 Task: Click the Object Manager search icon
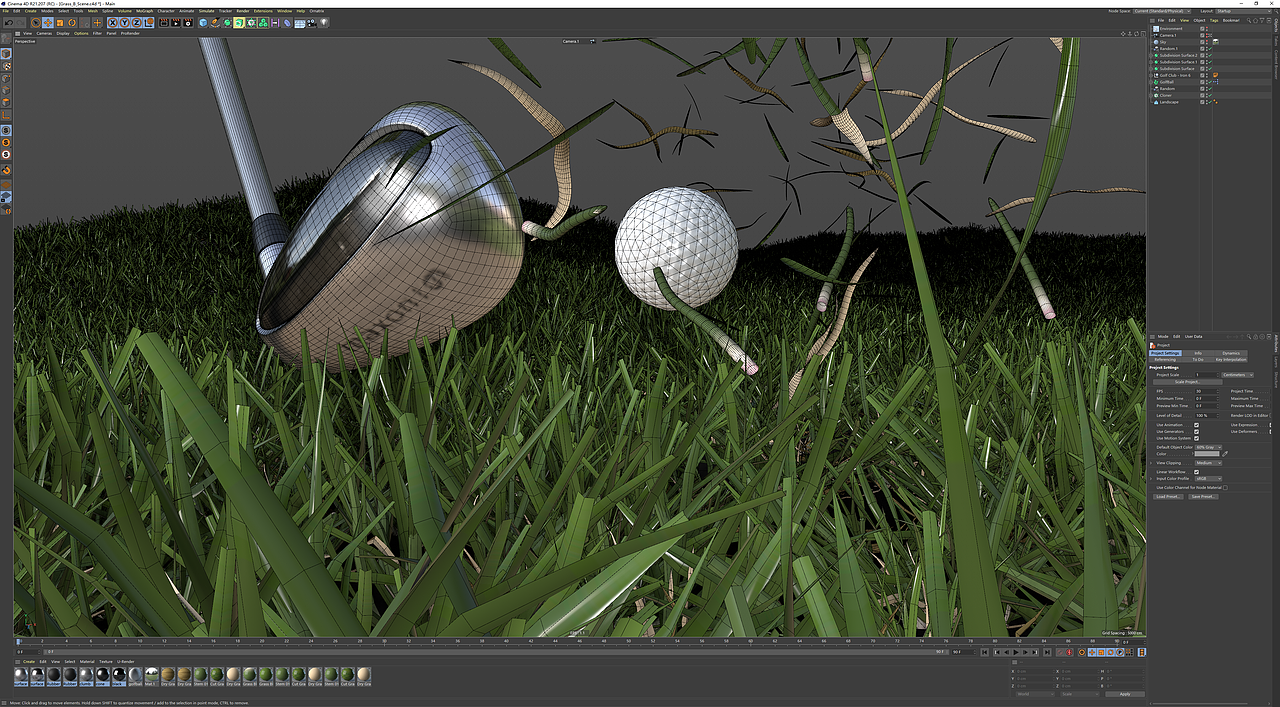point(1249,20)
